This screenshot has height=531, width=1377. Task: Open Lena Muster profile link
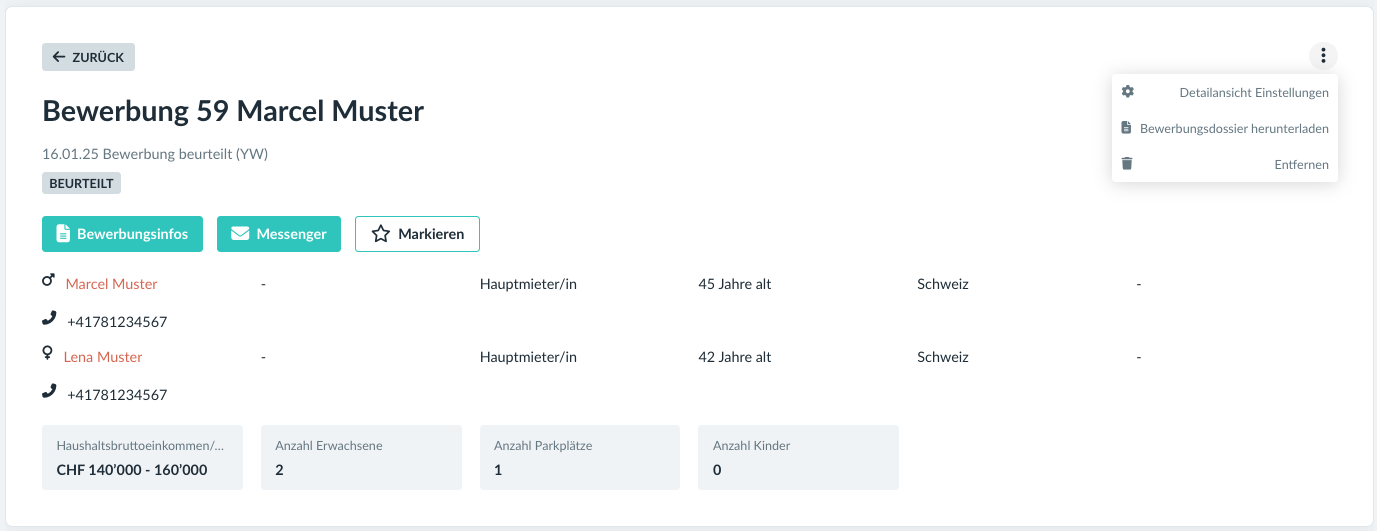[x=103, y=357]
